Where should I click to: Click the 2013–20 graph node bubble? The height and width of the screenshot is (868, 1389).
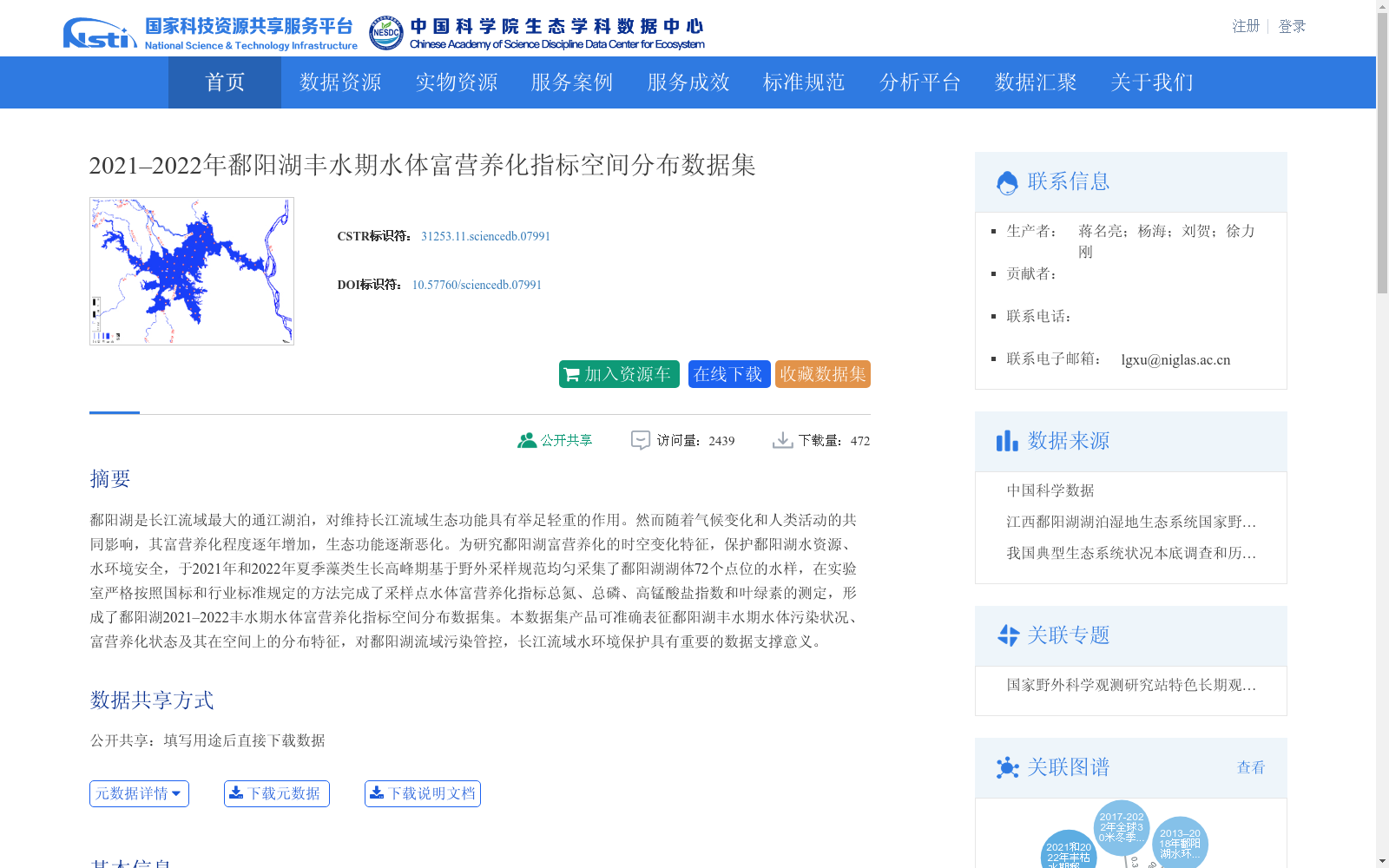pyautogui.click(x=1180, y=843)
